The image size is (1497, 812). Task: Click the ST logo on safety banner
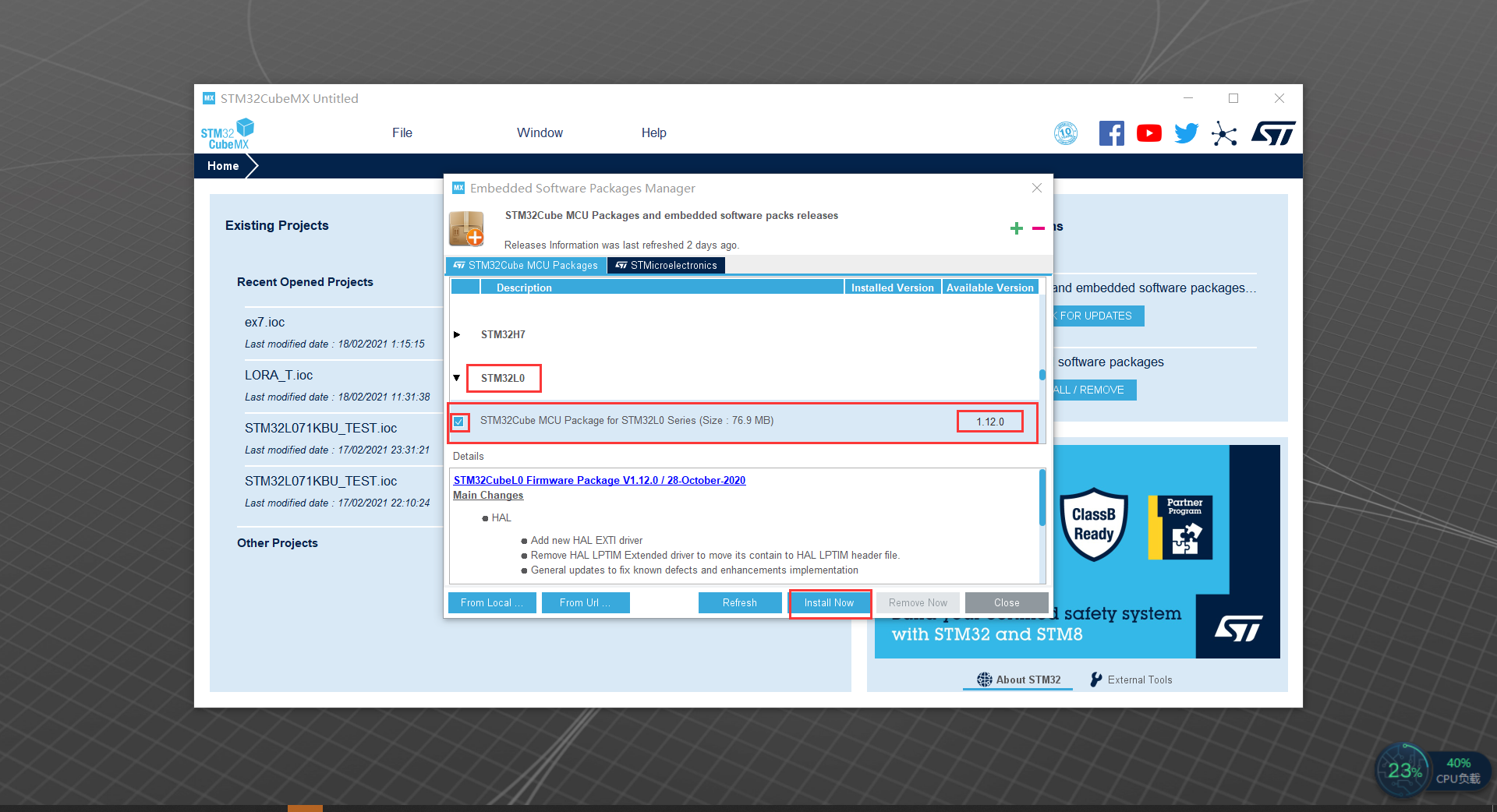tap(1238, 628)
